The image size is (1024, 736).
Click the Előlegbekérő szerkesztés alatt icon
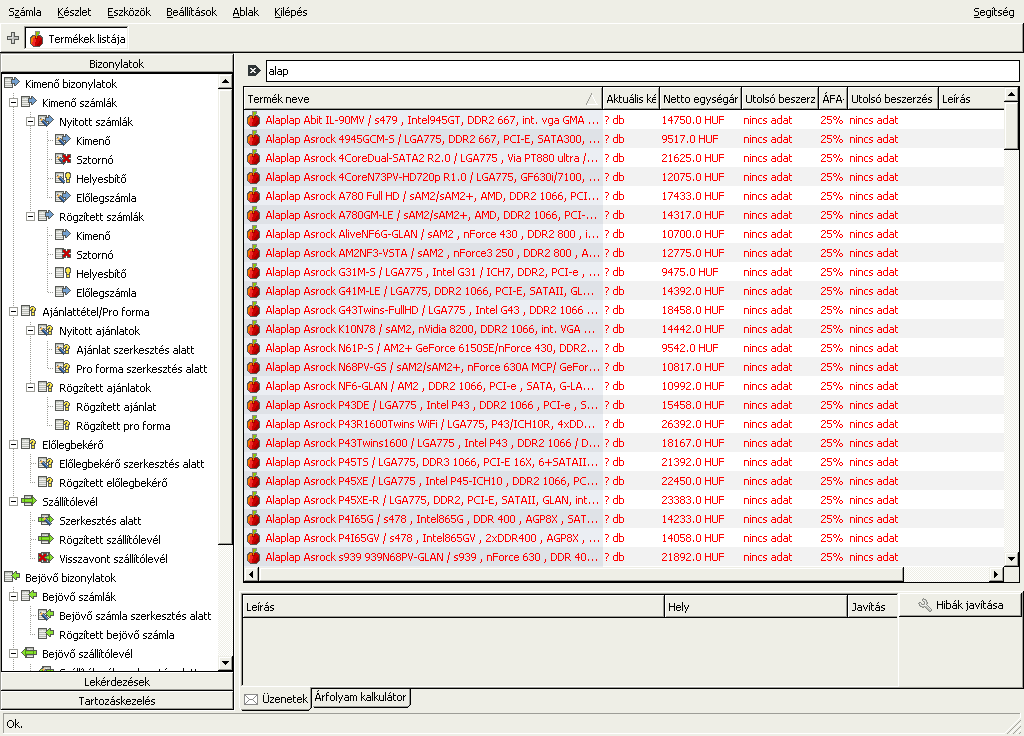pyautogui.click(x=46, y=463)
